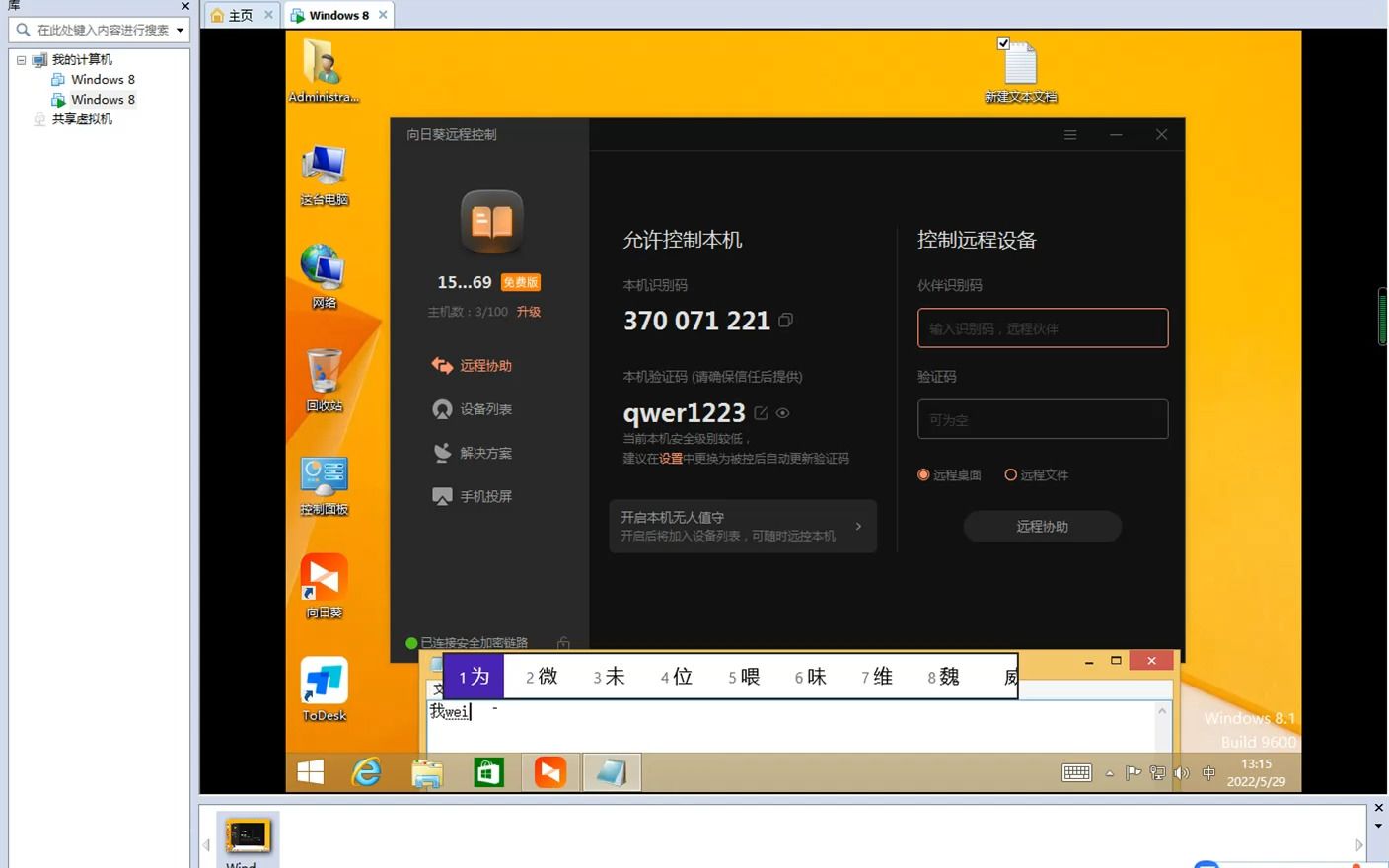The height and width of the screenshot is (868, 1389).
Task: Click 伙伴识别码 input field
Action: tap(1043, 328)
